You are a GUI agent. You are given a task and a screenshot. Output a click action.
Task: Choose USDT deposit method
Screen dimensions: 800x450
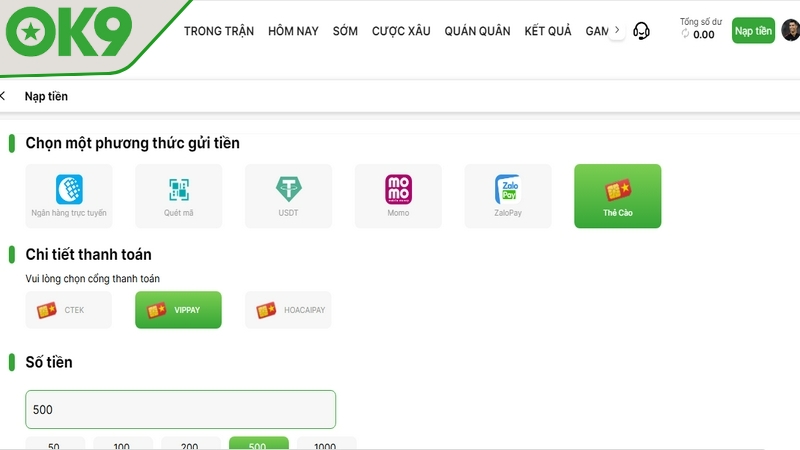tap(288, 196)
